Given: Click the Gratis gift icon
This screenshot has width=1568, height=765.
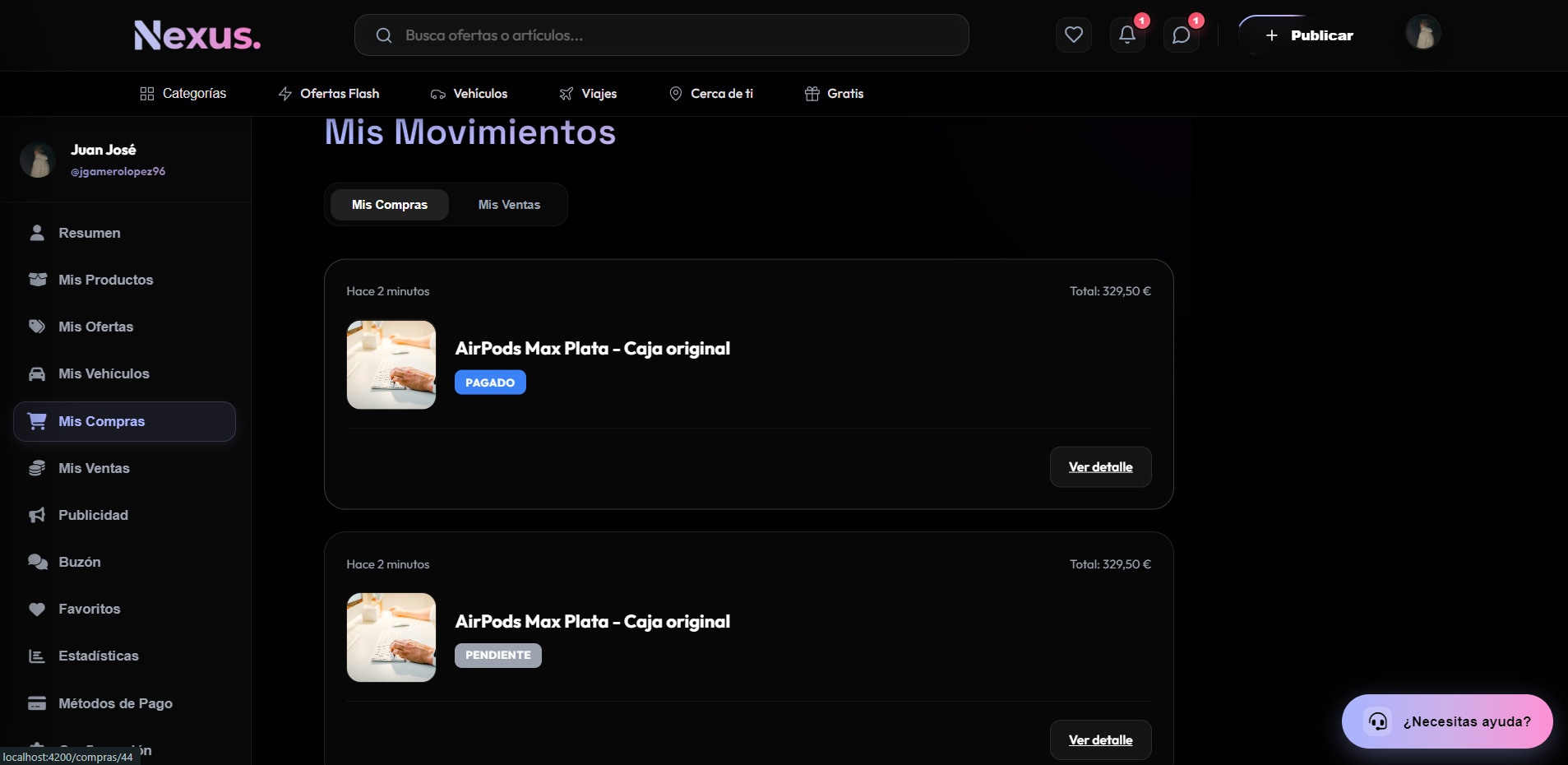Looking at the screenshot, I should (812, 94).
